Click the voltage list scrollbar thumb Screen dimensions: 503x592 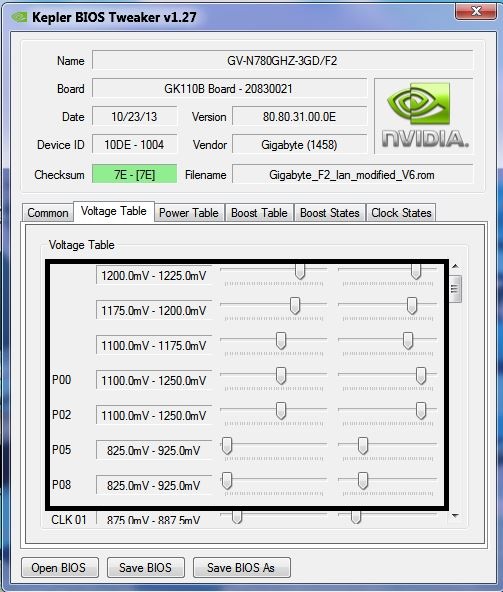pos(455,289)
